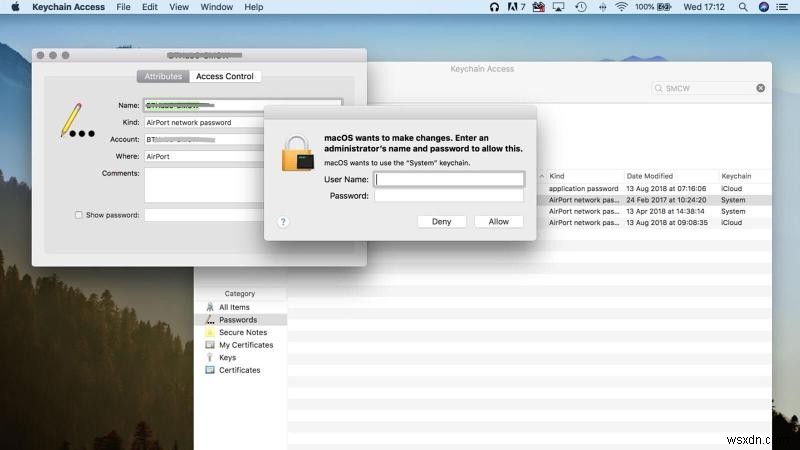Click the Adobe menu bar icon
This screenshot has width=800, height=450.
point(516,7)
